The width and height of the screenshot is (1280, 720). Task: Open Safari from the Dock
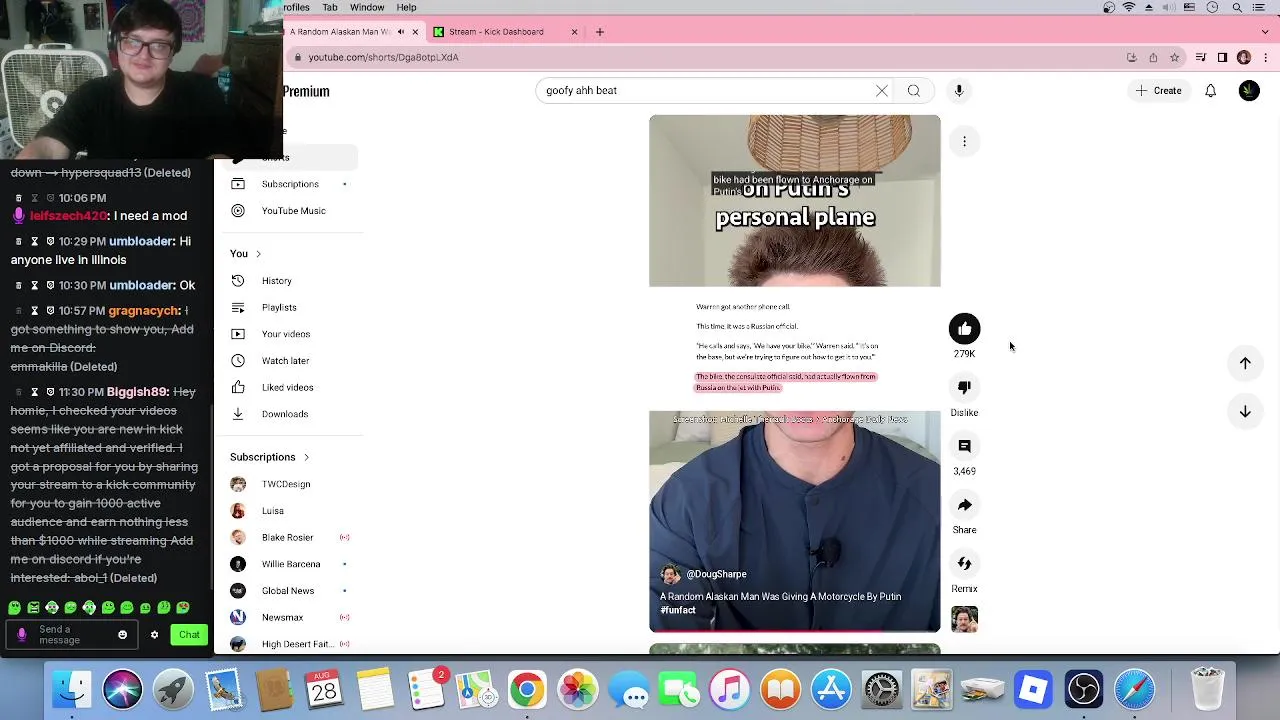(1135, 690)
